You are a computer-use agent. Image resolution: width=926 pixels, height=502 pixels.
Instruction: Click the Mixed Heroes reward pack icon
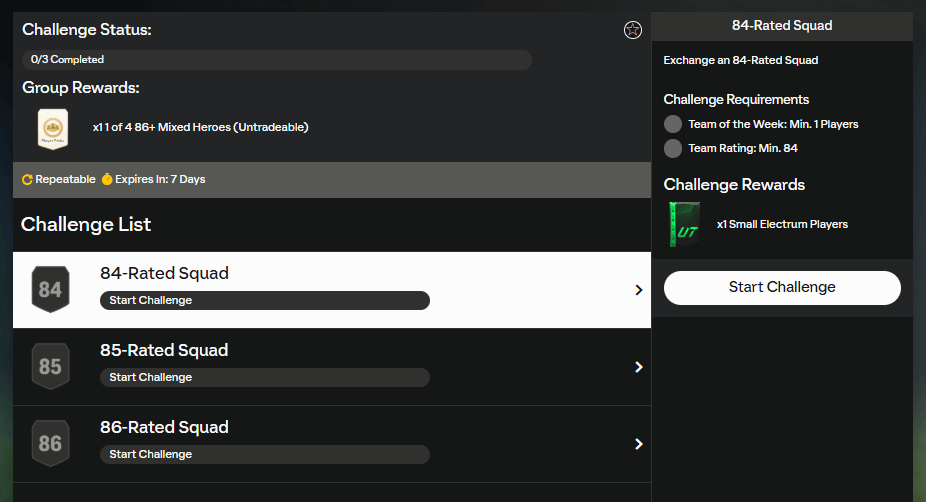point(52,128)
